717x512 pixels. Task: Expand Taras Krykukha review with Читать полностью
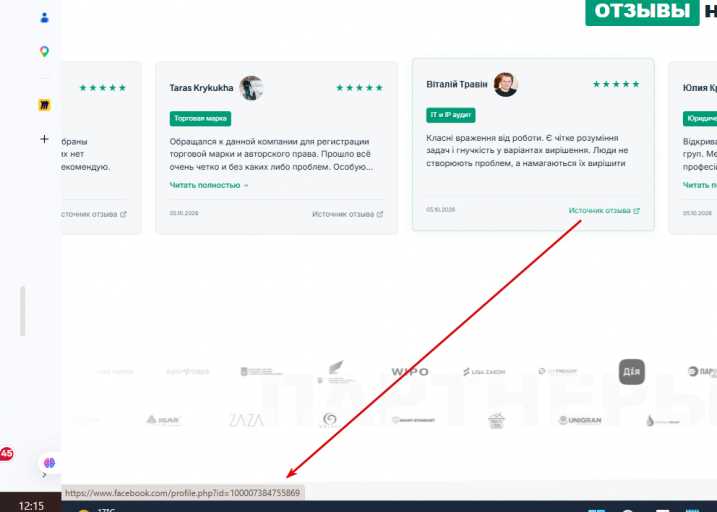(209, 185)
